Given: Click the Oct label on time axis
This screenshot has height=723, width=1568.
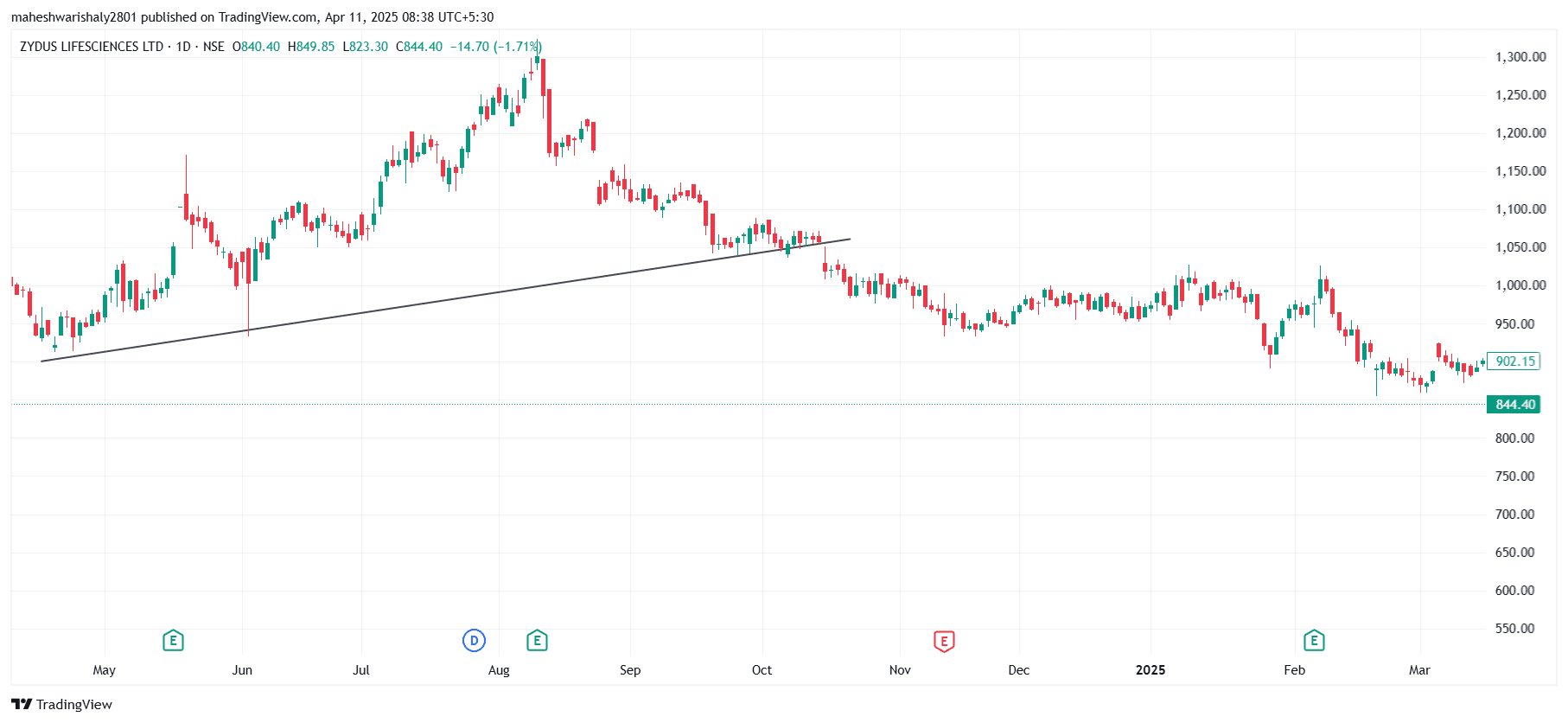Looking at the screenshot, I should coord(762,670).
